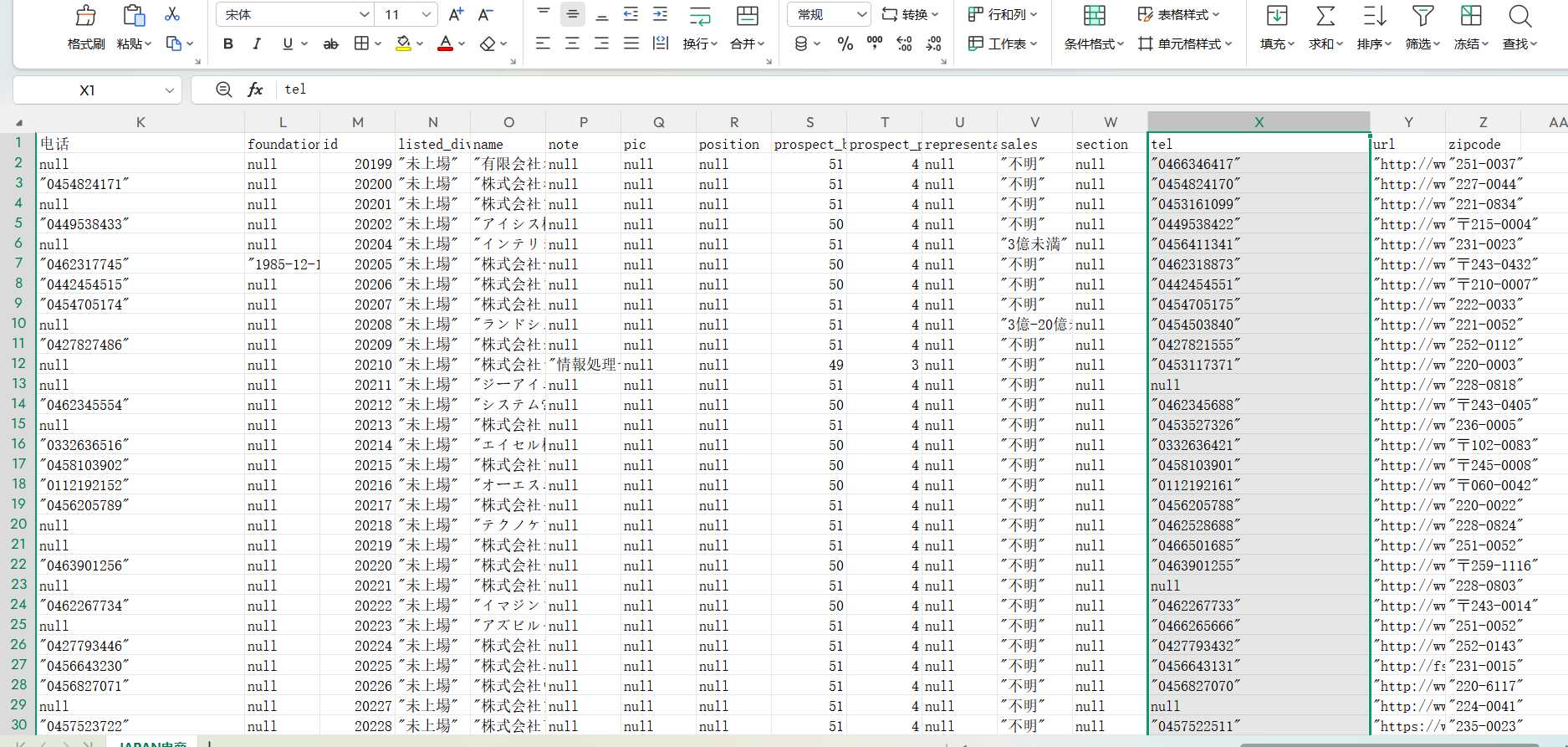Screen dimensions: 1568x747
Task: Open the Merge (合并) dropdown
Action: point(748,43)
